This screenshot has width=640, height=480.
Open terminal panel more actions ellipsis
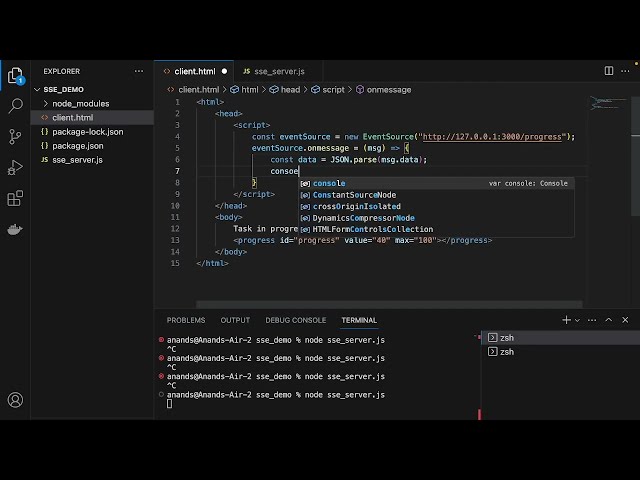coord(592,320)
